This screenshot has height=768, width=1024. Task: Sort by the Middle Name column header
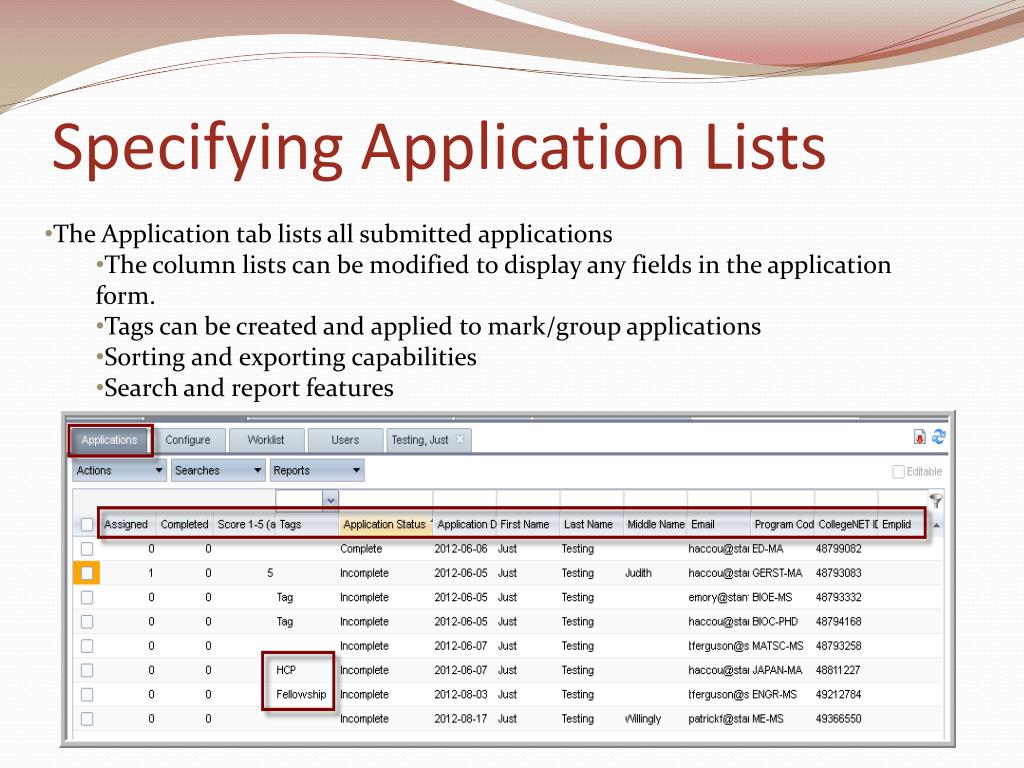(655, 524)
